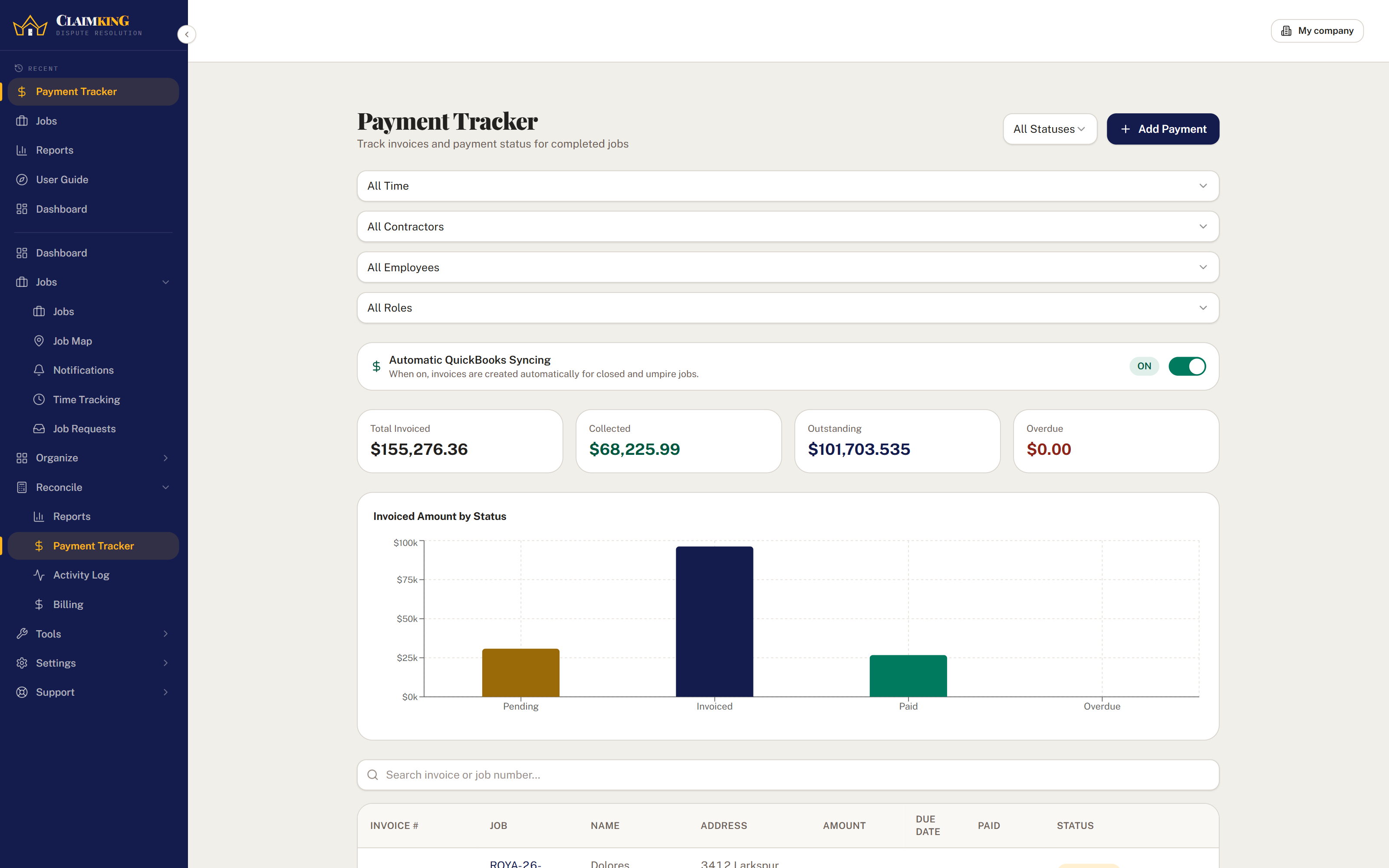
Task: Click the Reports bar-chart icon under Recent
Action: click(x=22, y=151)
